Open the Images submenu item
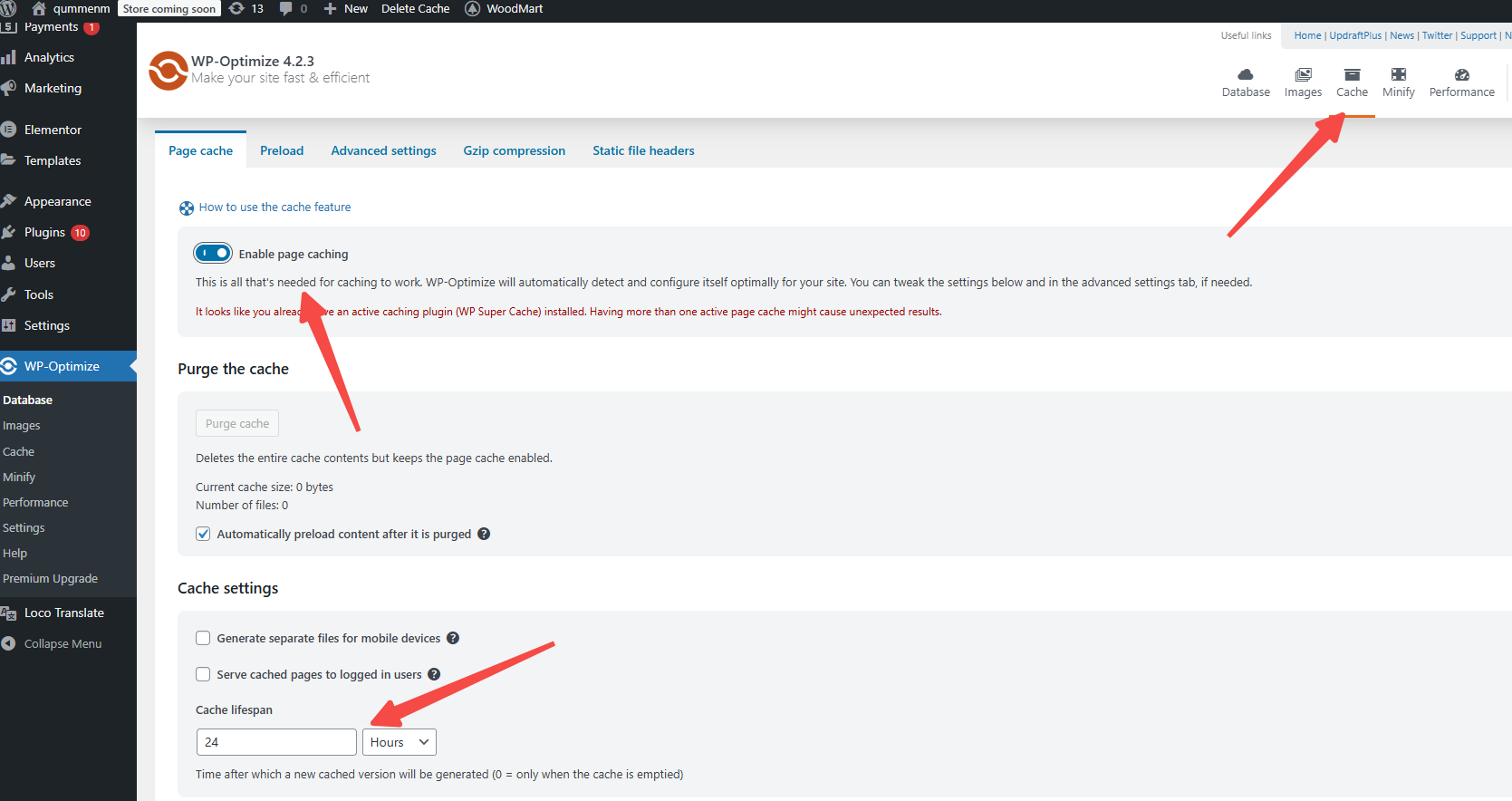1512x801 pixels. pos(22,425)
